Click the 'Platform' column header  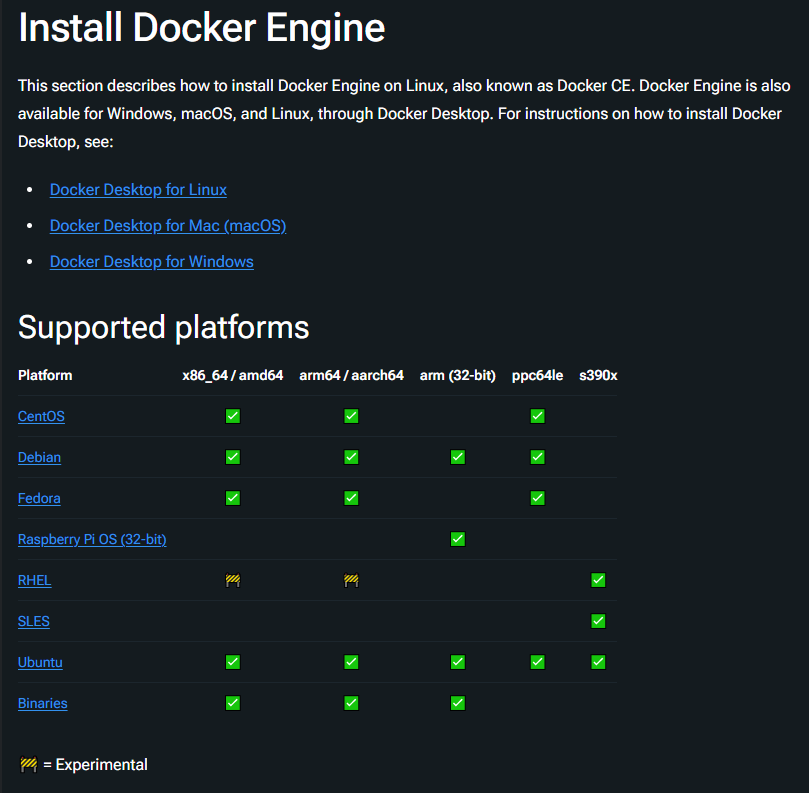pos(45,375)
